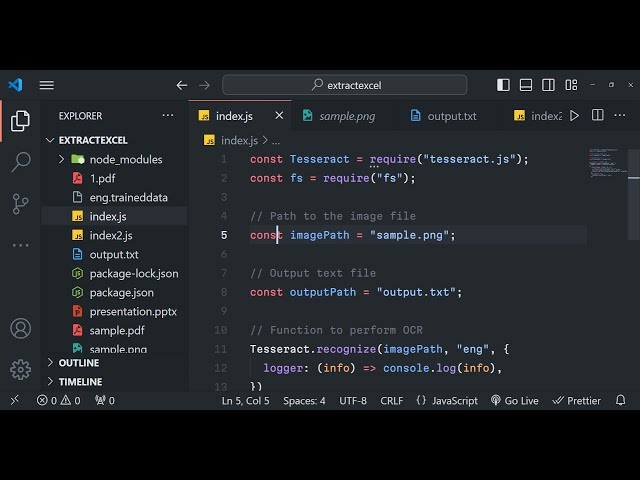Toggle the bottom panel layout button
The height and width of the screenshot is (480, 640).
[526, 85]
